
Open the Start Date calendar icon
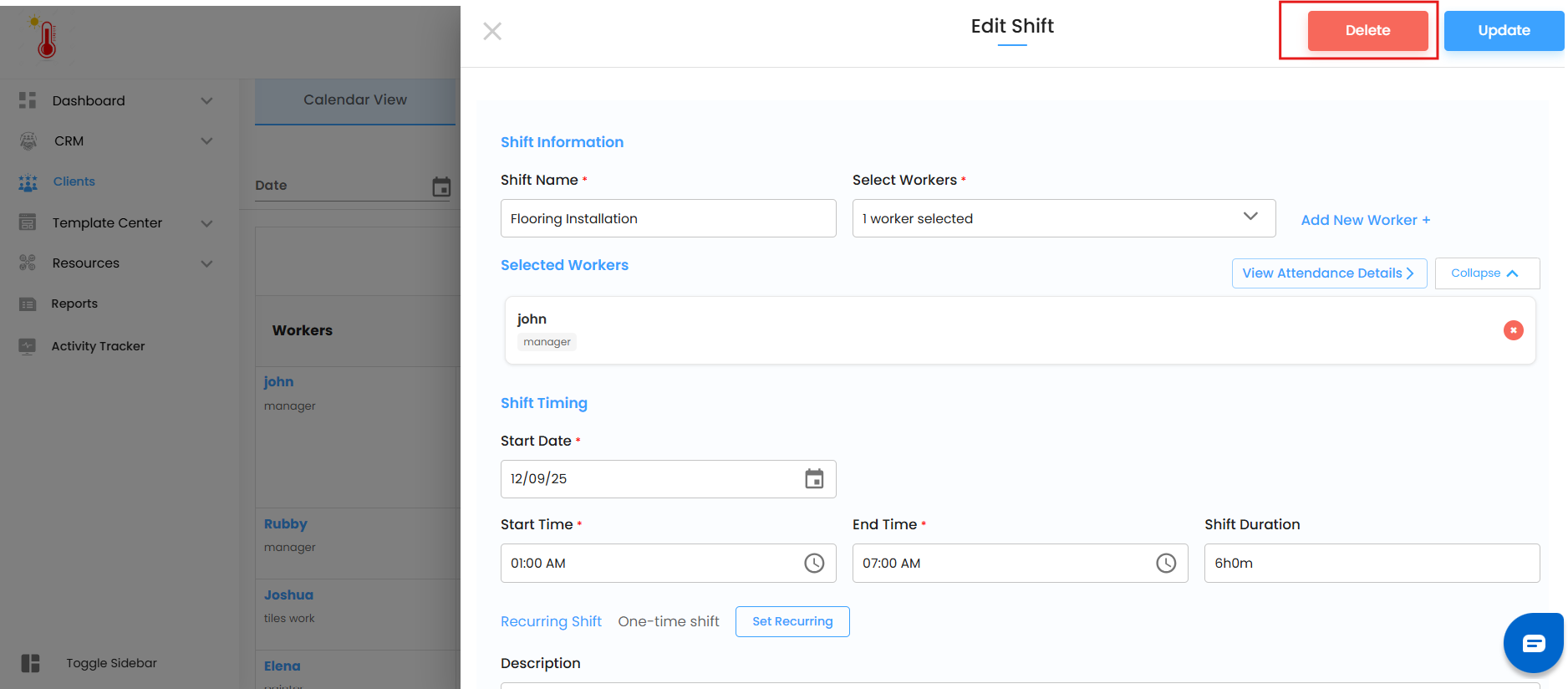pos(814,479)
